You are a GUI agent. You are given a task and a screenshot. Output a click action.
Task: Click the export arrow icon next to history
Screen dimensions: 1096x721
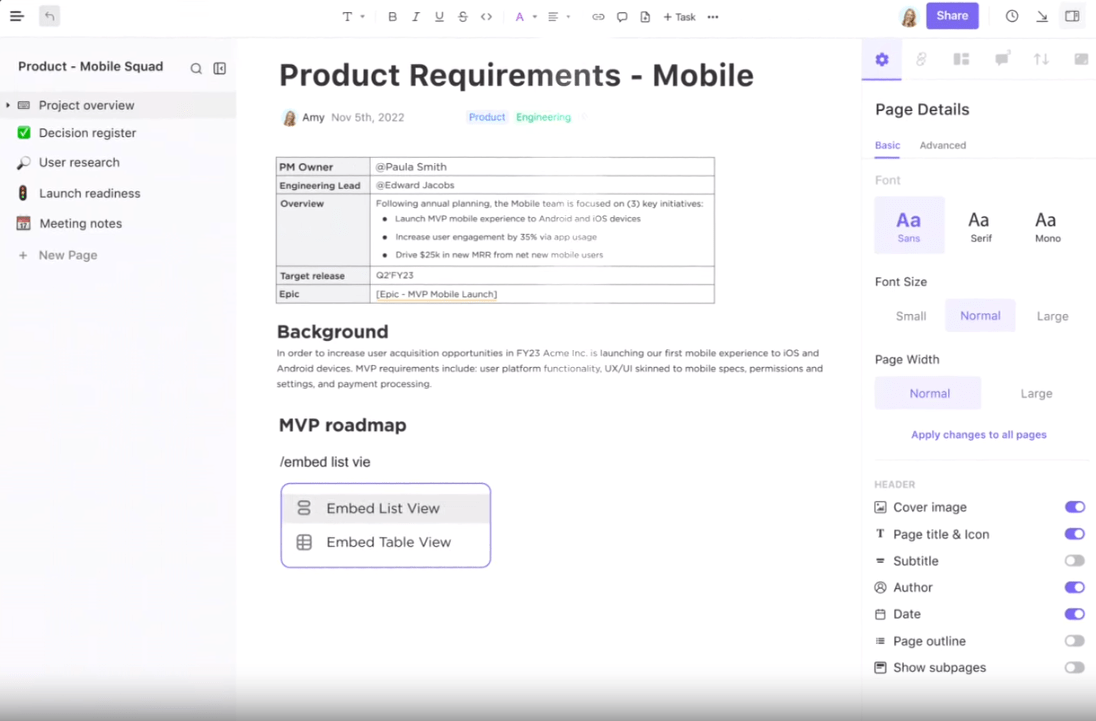tap(1041, 16)
